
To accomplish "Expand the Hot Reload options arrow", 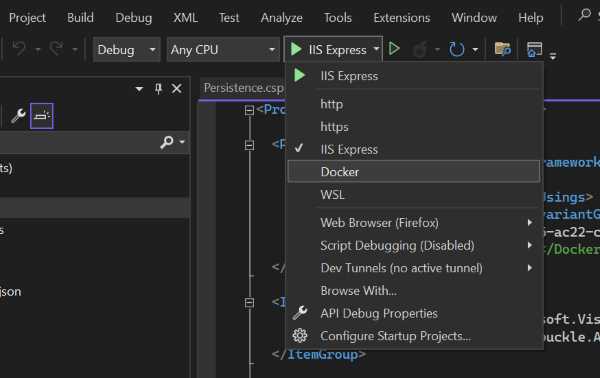I will [437, 49].
